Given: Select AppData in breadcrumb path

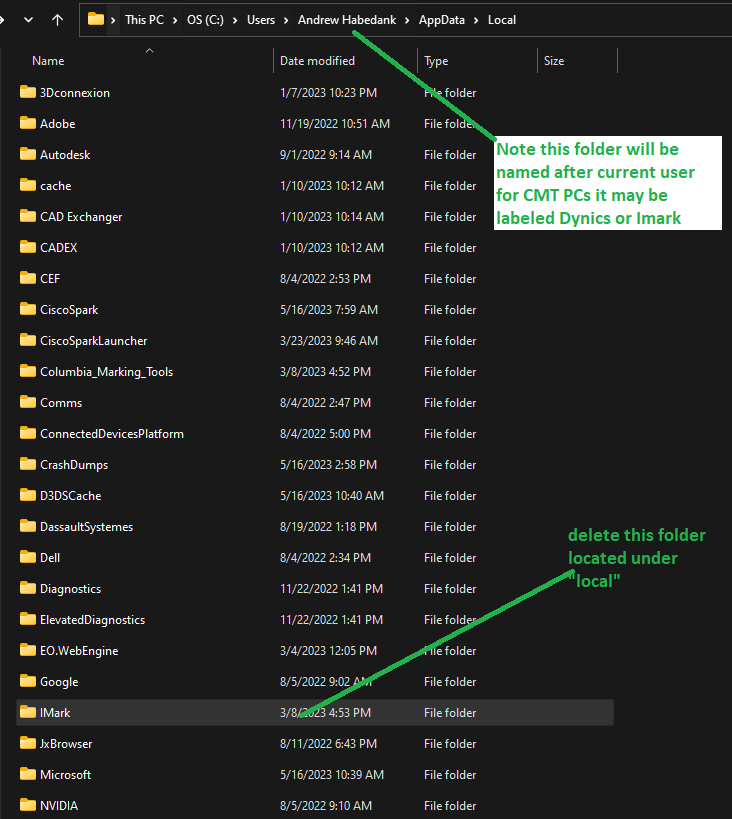Looking at the screenshot, I should pyautogui.click(x=441, y=20).
